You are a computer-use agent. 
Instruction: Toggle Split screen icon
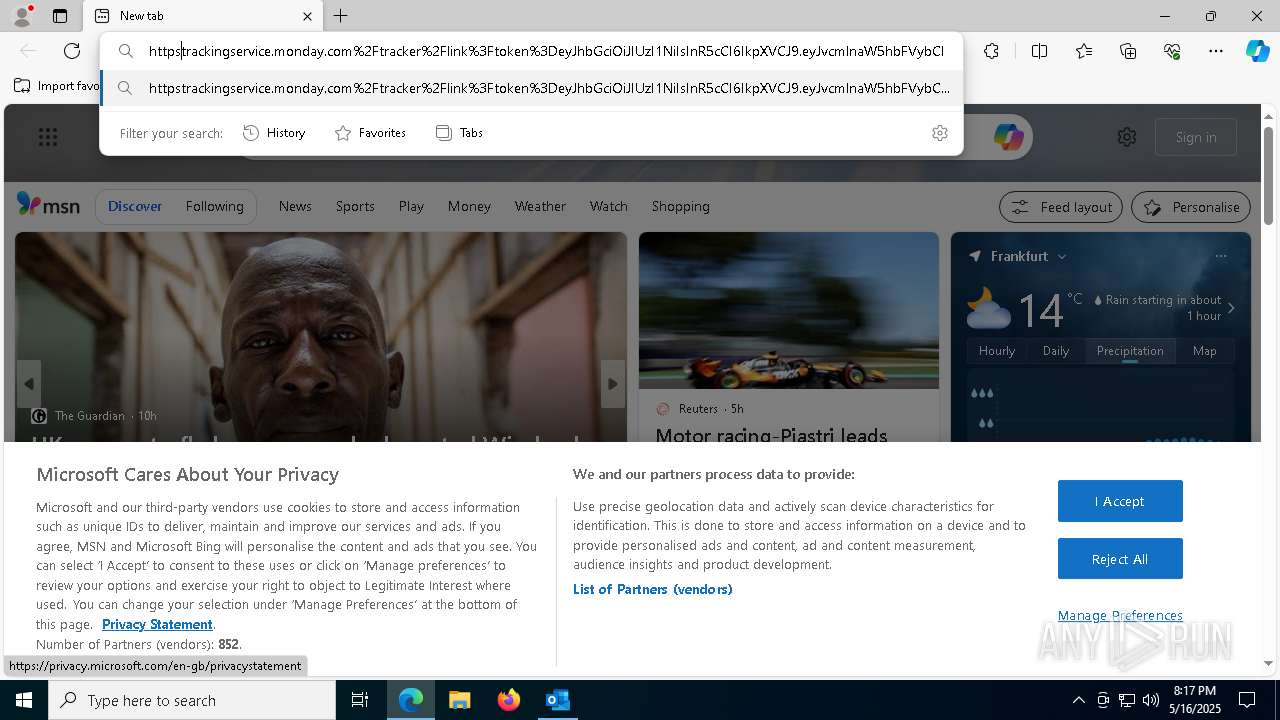1039,51
